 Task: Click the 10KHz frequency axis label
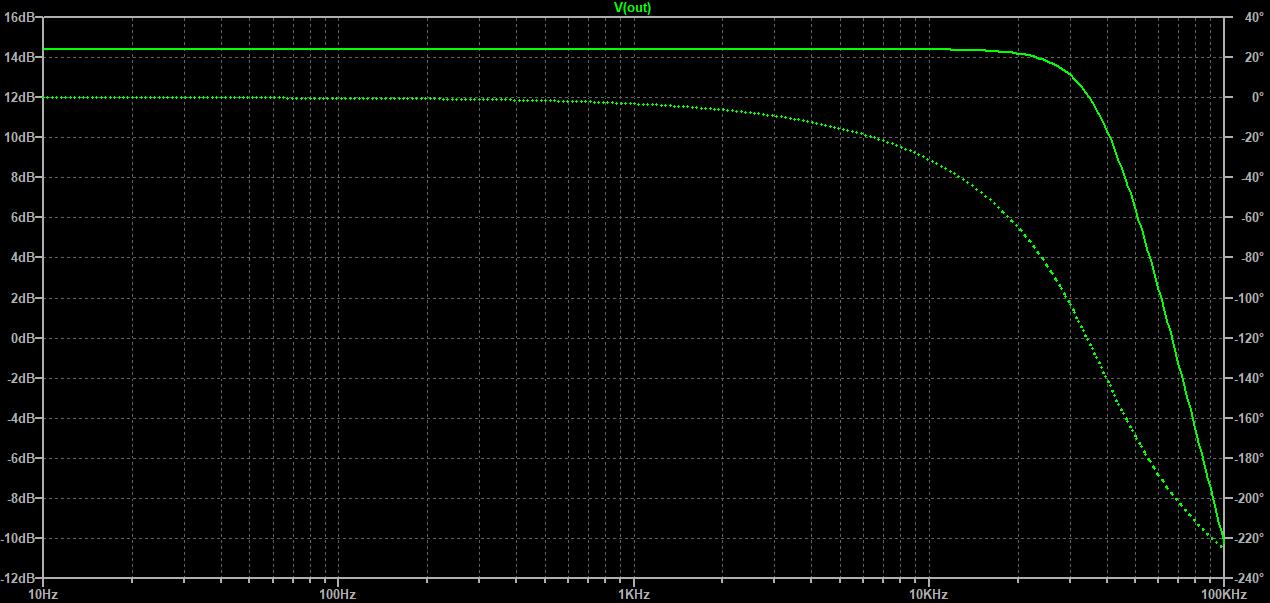coord(929,594)
